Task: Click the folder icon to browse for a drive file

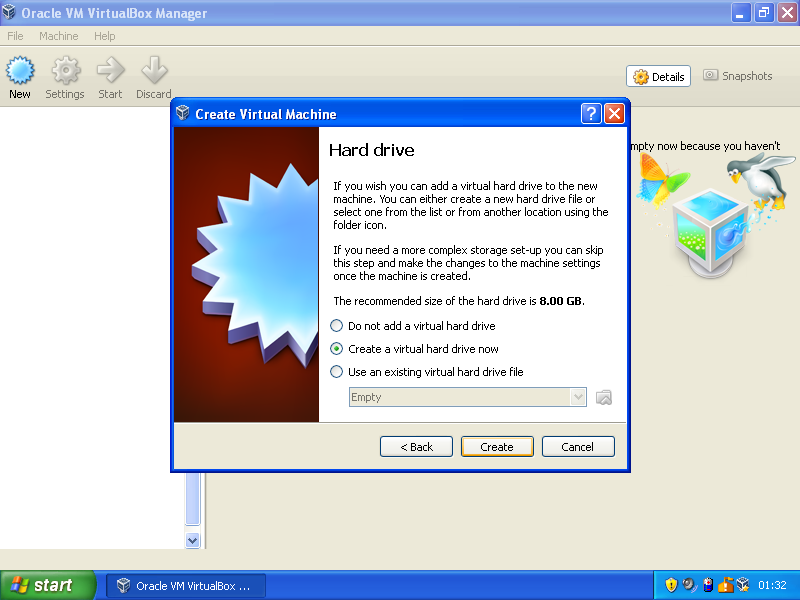Action: click(x=604, y=397)
